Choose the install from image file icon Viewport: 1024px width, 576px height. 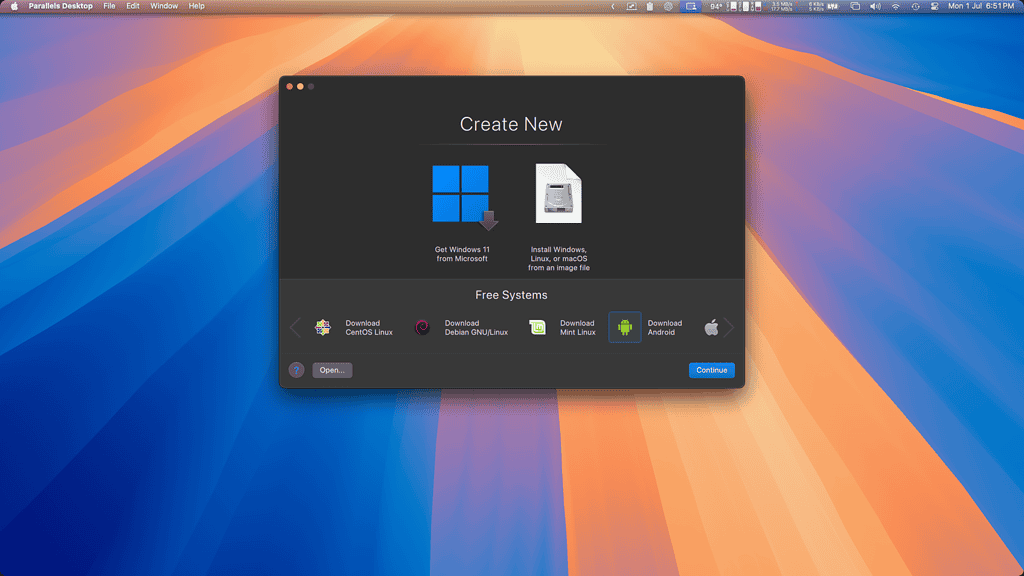558,194
